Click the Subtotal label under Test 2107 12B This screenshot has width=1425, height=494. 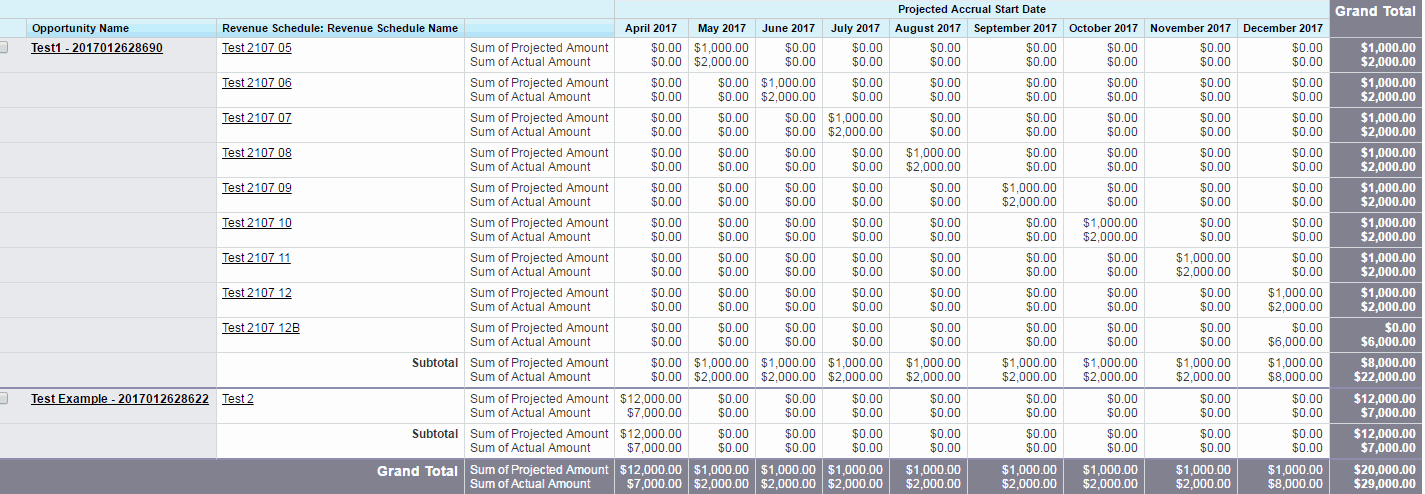coord(435,363)
